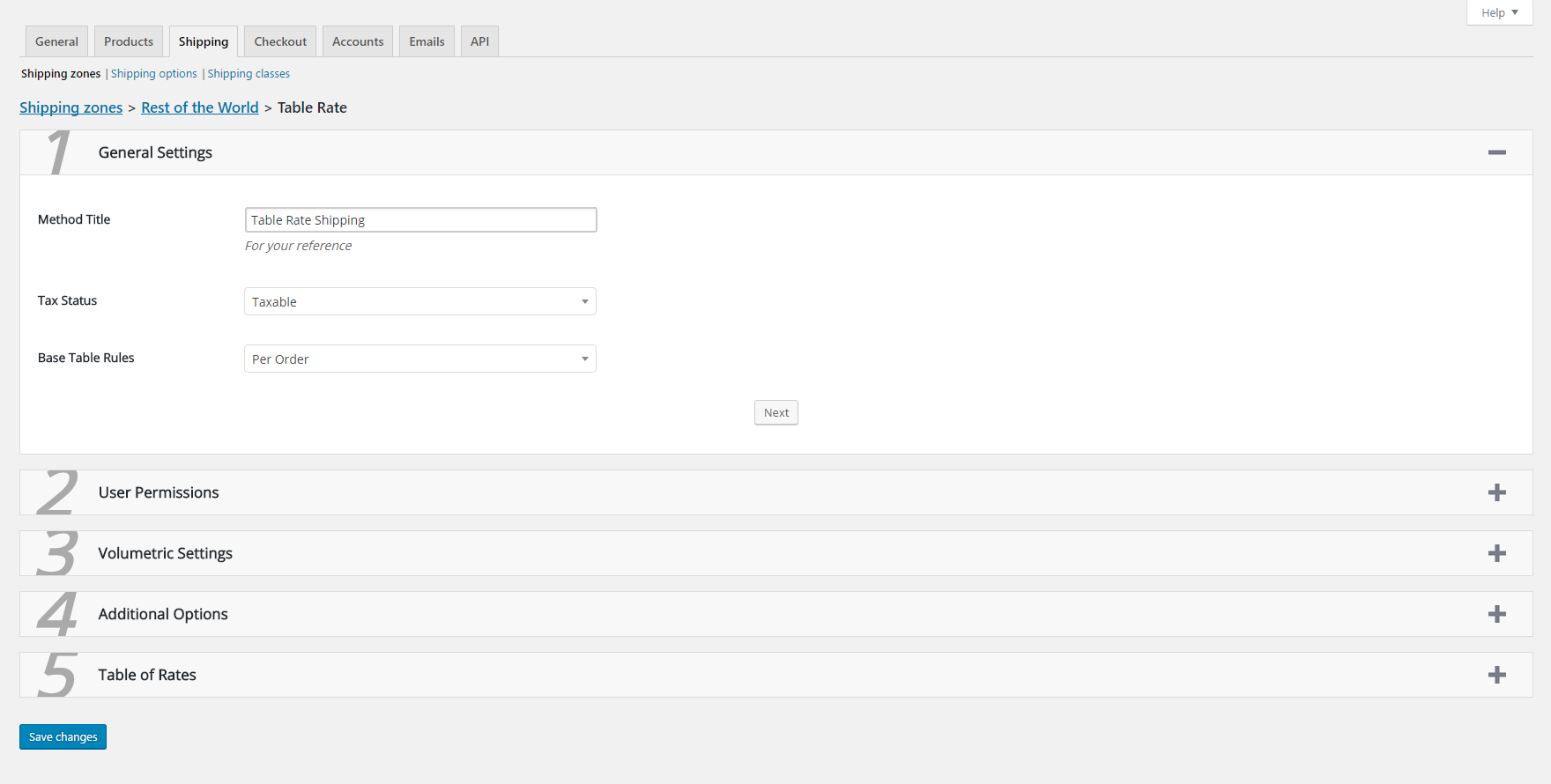Expand Volumetric Settings plus icon
The width and height of the screenshot is (1551, 784).
tap(1496, 553)
